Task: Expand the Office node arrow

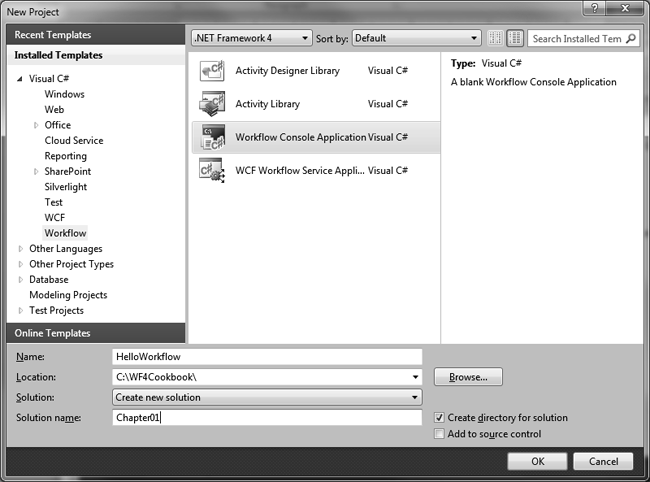Action: click(36, 125)
